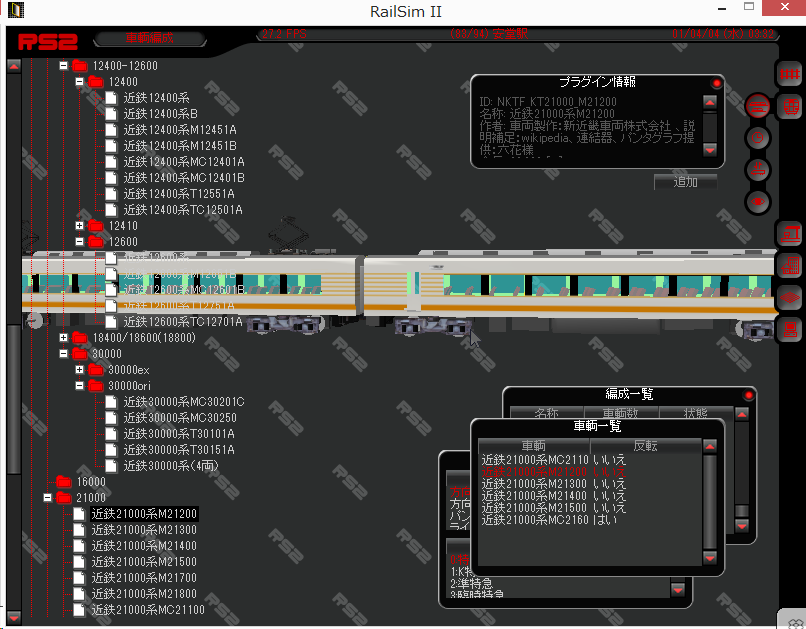
Task: Click the 16000 folder icon
Action: (64, 482)
